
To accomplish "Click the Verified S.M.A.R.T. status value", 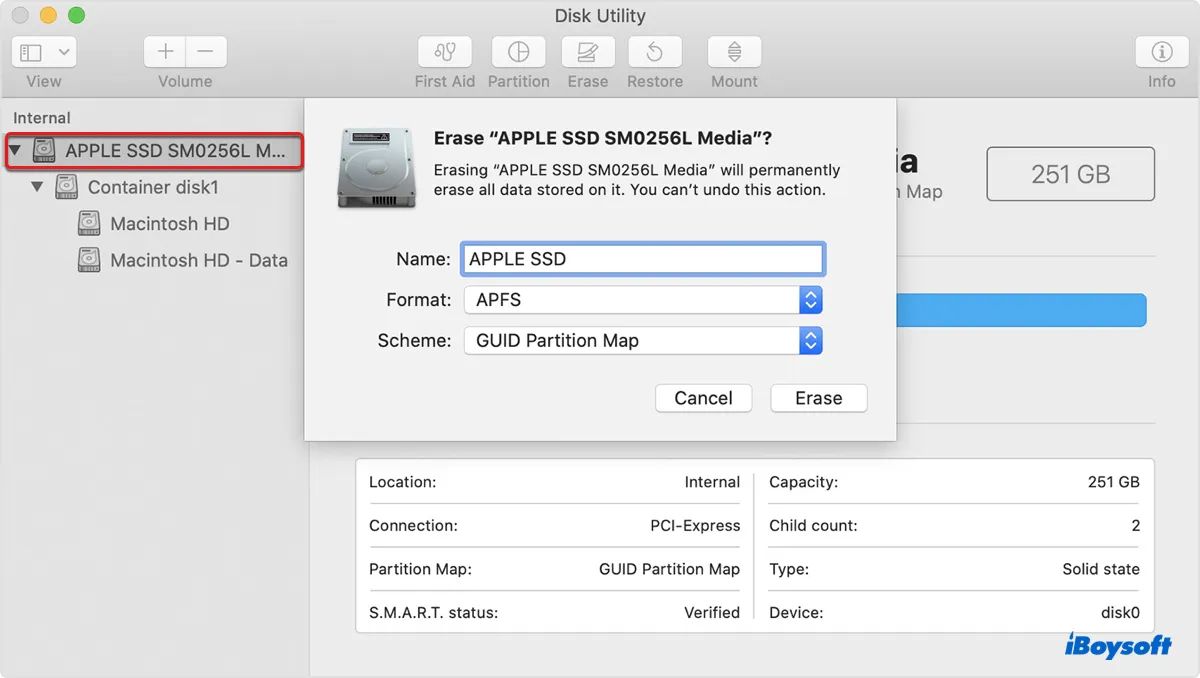I will [x=712, y=612].
